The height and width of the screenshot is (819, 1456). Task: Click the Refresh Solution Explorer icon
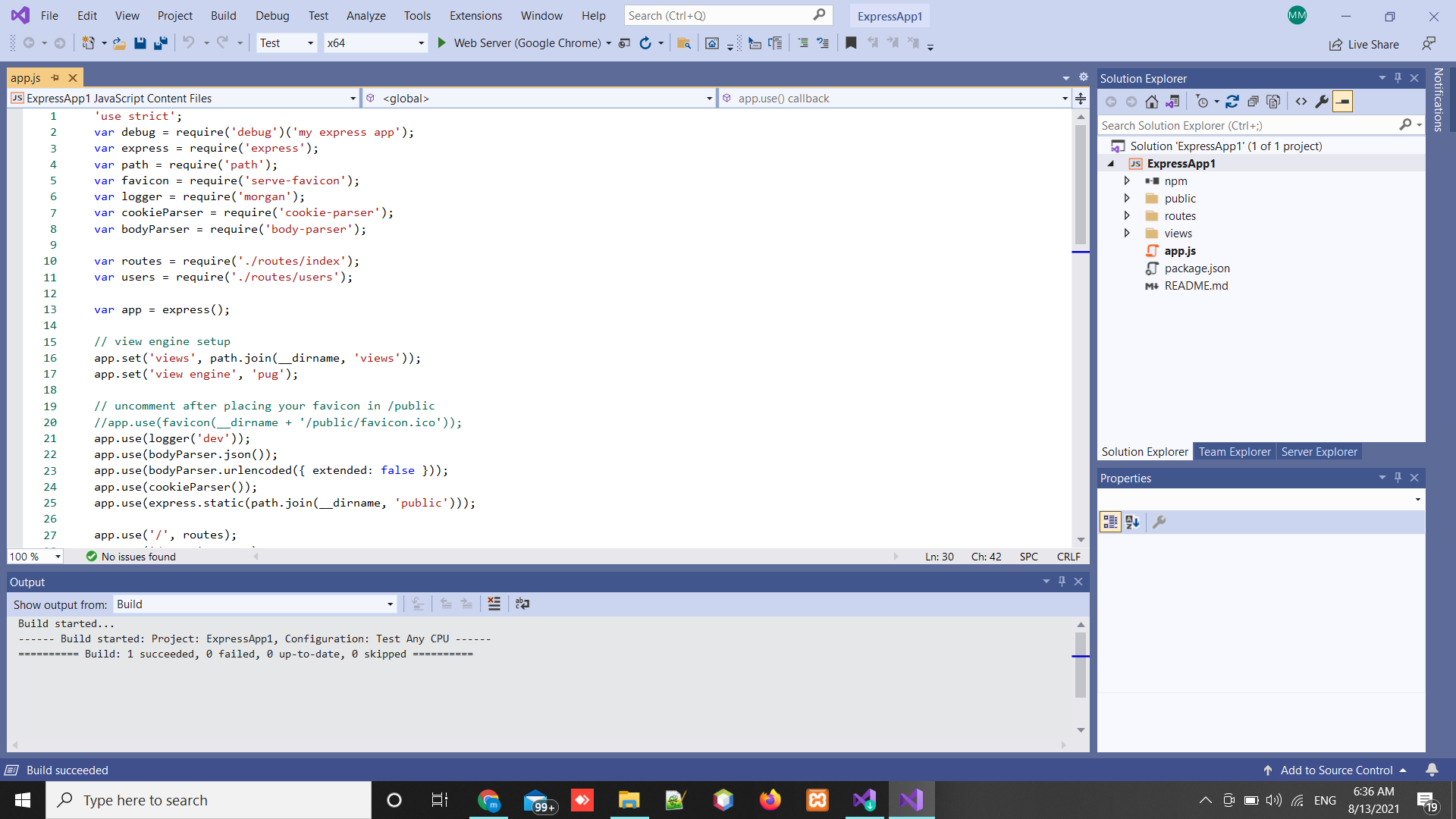[x=1234, y=101]
